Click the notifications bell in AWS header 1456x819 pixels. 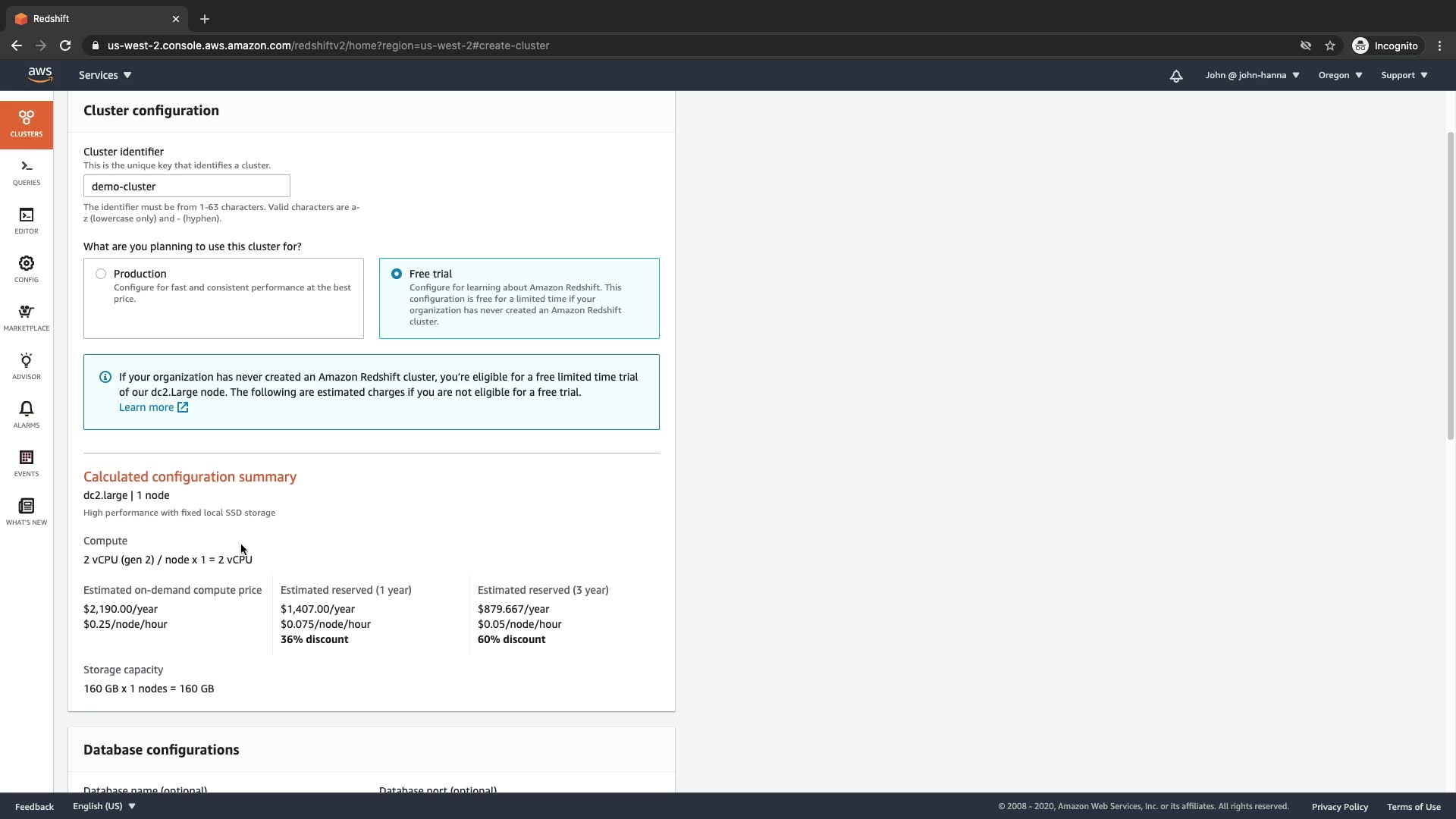point(1176,76)
